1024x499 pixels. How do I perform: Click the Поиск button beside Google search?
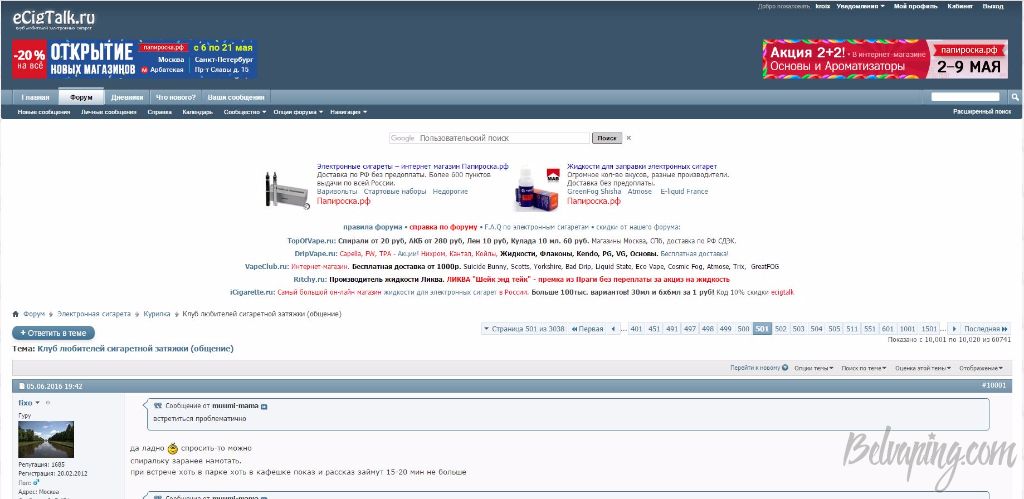tap(607, 138)
